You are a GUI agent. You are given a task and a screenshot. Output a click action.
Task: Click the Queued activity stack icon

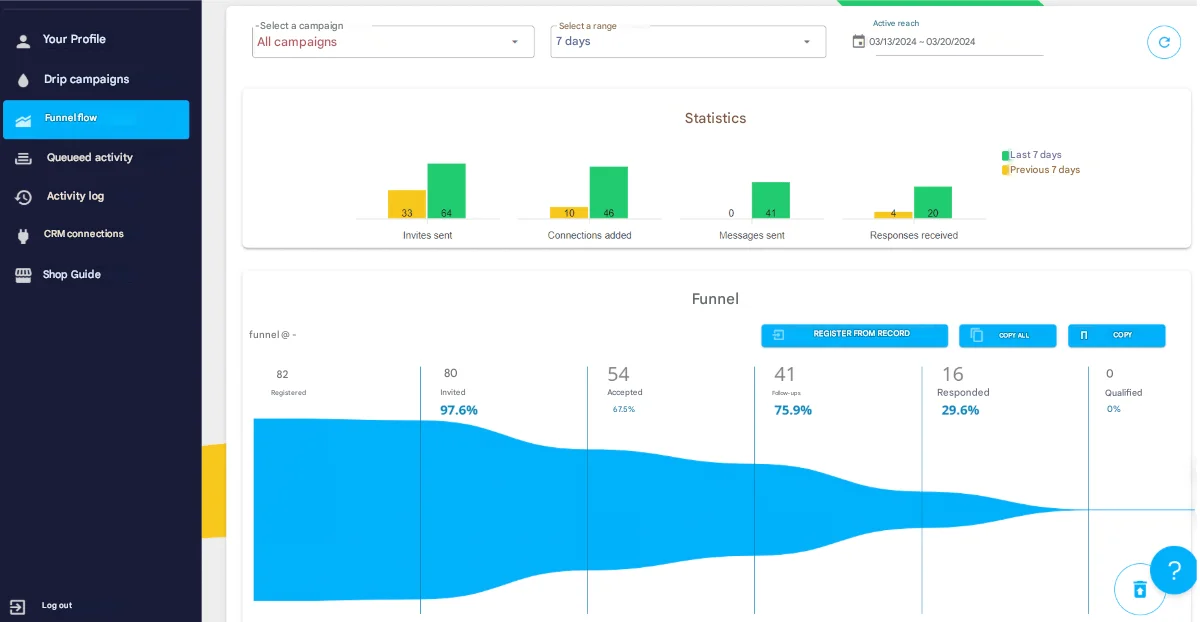point(23,158)
